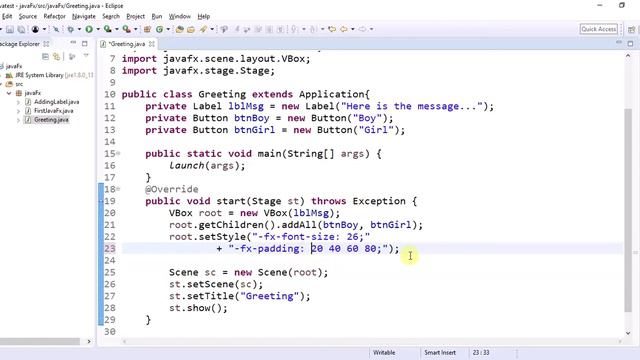
Task: Open the Refactor menu
Action: (54, 16)
